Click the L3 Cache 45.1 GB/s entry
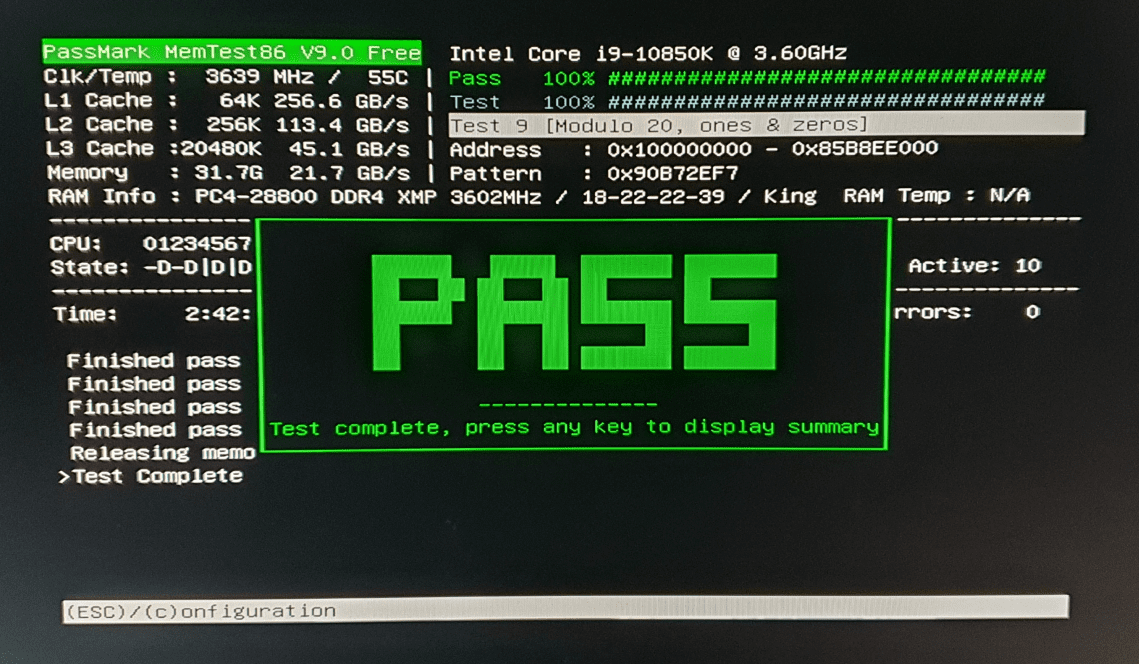Viewport: 1139px width, 664px height. pyautogui.click(x=227, y=149)
